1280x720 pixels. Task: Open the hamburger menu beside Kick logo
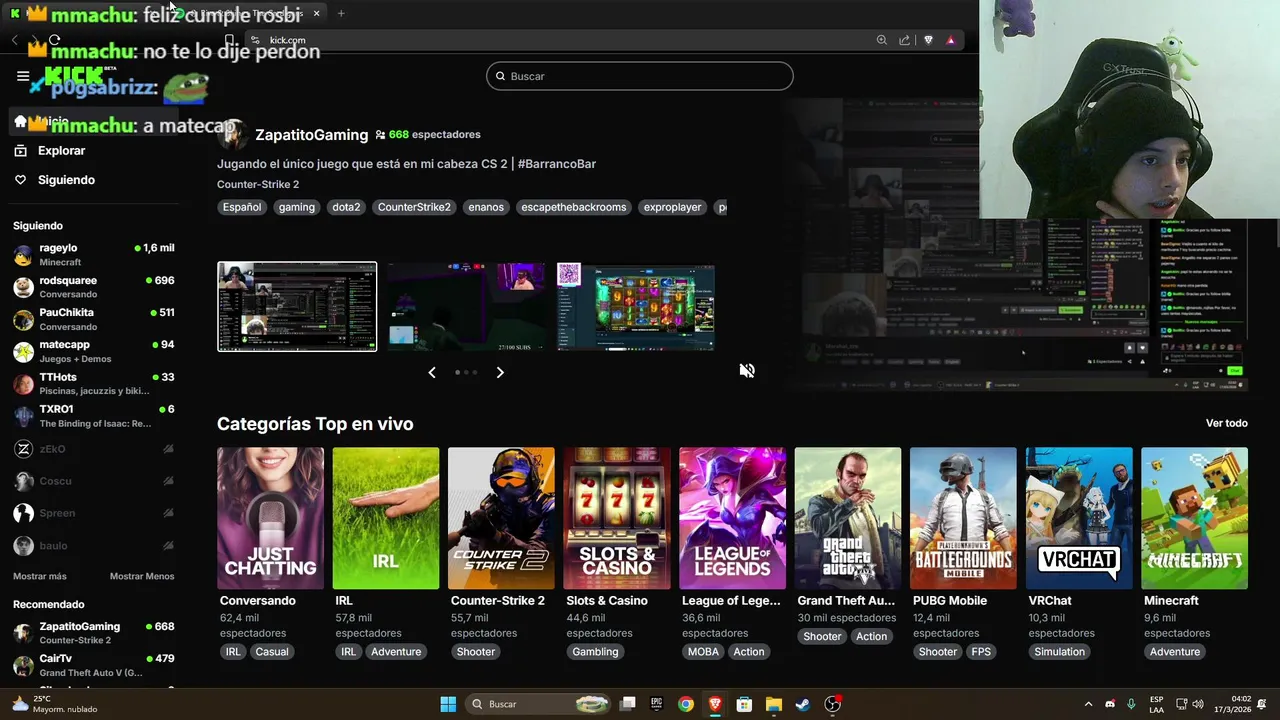[x=23, y=76]
